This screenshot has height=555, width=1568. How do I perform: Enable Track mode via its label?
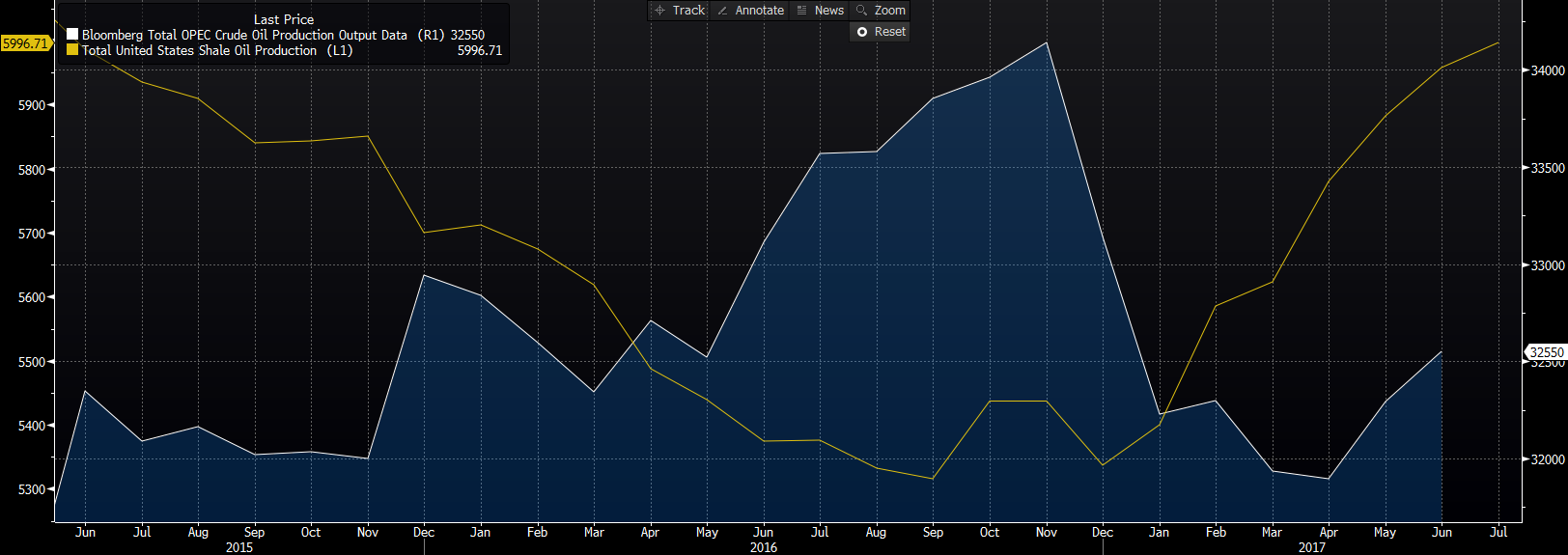688,11
